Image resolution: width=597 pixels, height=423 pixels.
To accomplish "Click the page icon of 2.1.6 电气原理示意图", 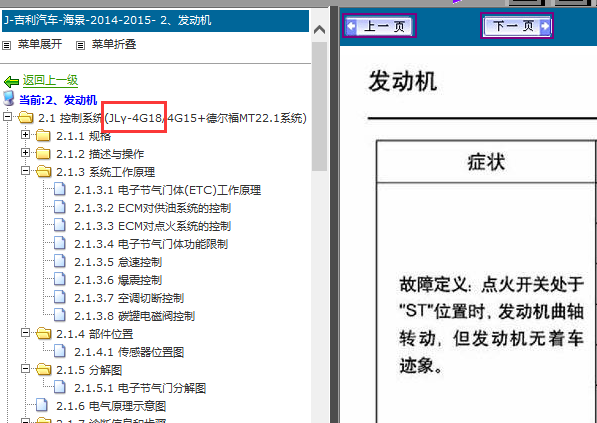I will (42, 405).
